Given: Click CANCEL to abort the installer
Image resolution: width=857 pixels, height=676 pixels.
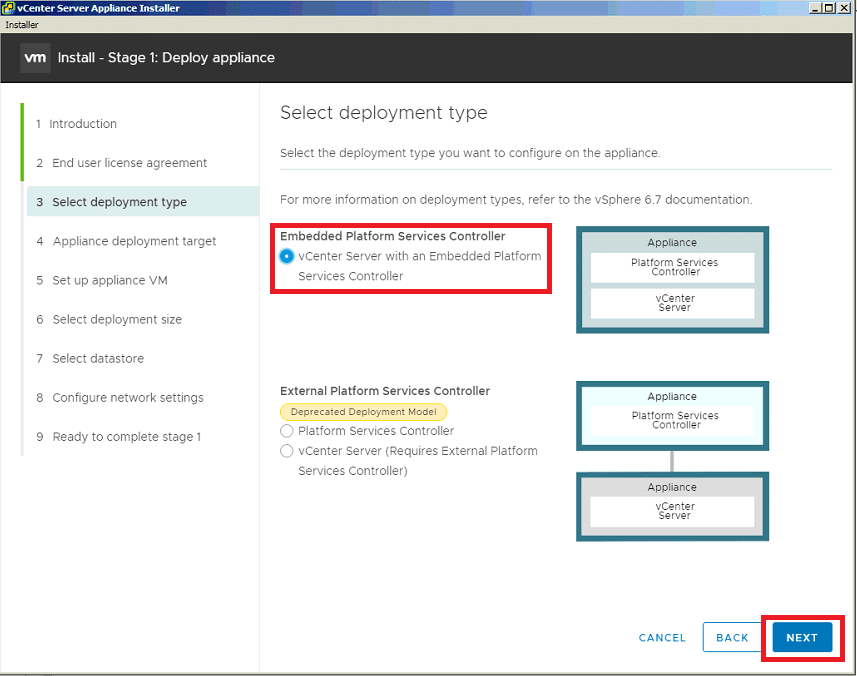Looking at the screenshot, I should pyautogui.click(x=662, y=638).
